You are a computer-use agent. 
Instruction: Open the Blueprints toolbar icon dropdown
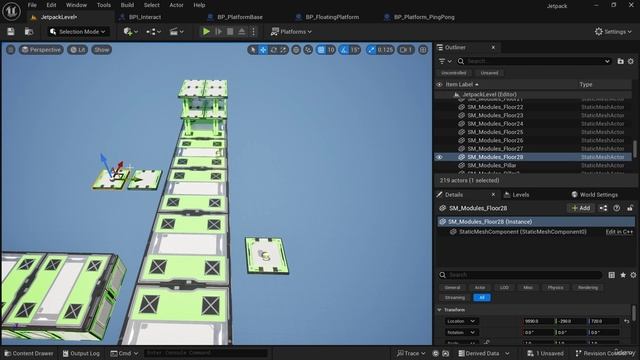point(153,31)
